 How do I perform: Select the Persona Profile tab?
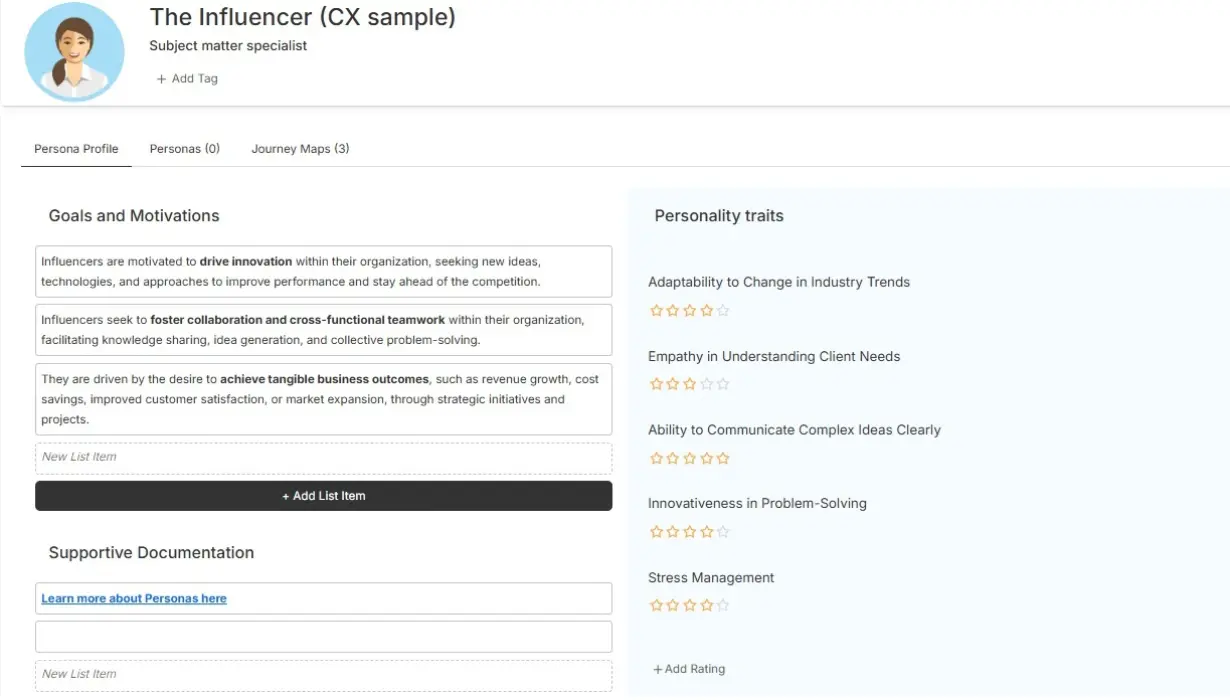click(x=75, y=148)
